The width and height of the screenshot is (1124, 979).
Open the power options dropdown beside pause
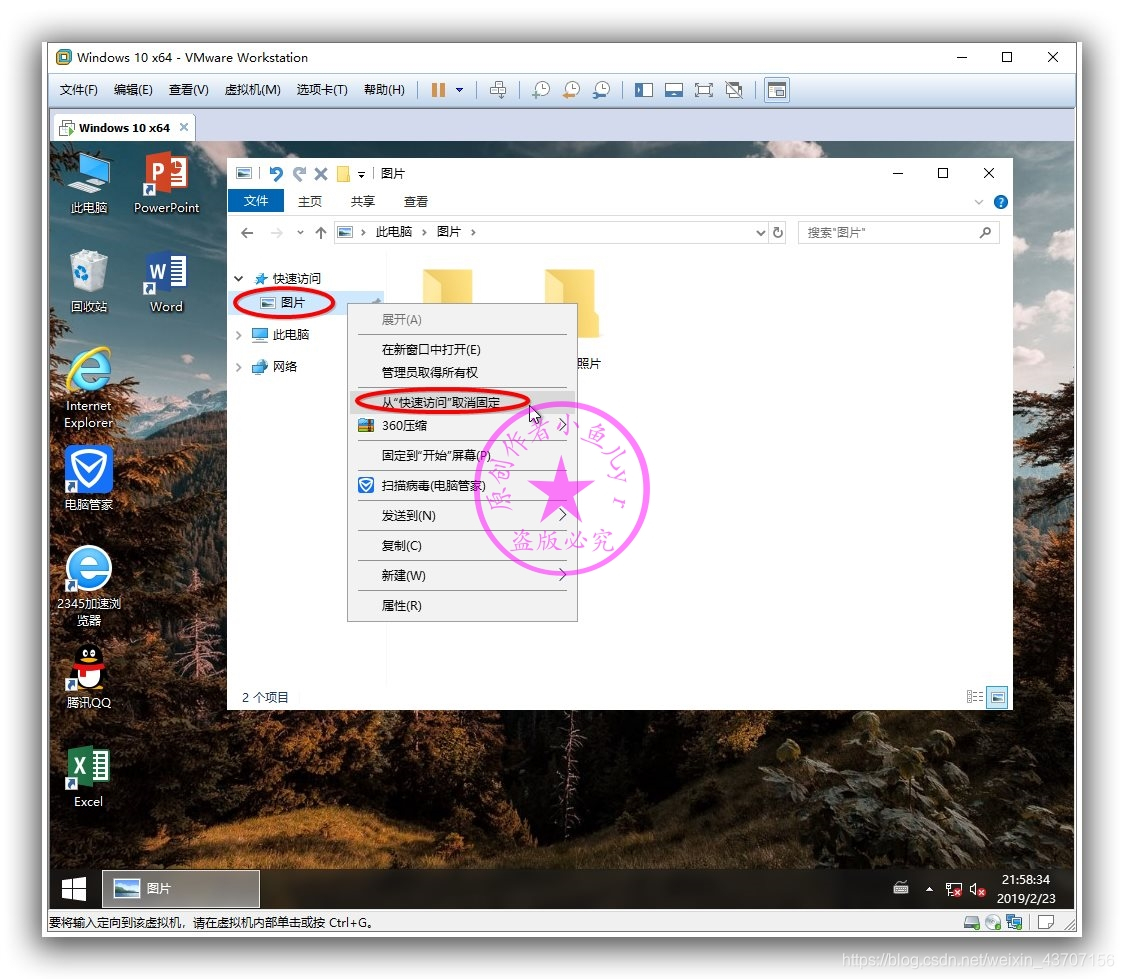click(458, 90)
